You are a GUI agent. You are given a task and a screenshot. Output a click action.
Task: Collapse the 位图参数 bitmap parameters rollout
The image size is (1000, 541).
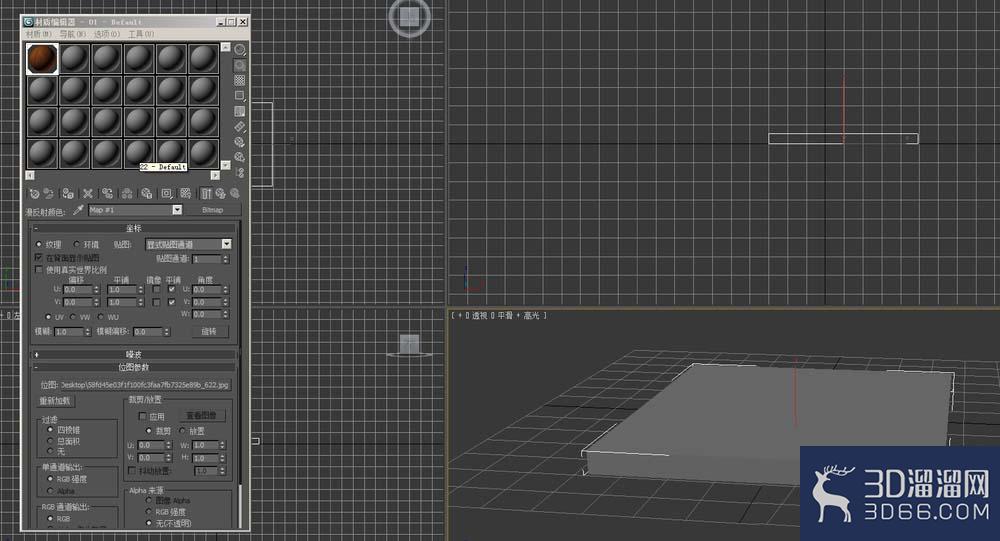tap(134, 367)
